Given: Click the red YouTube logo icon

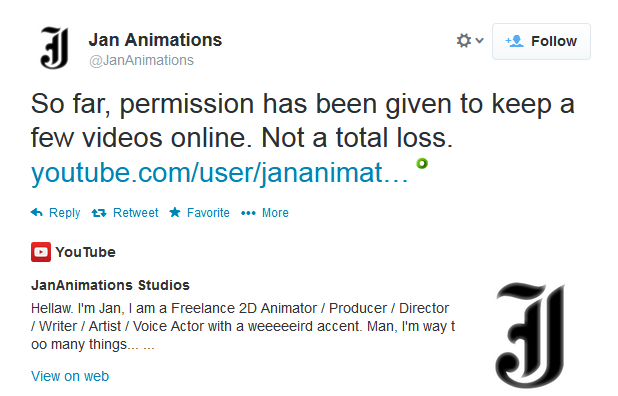Looking at the screenshot, I should [x=41, y=252].
